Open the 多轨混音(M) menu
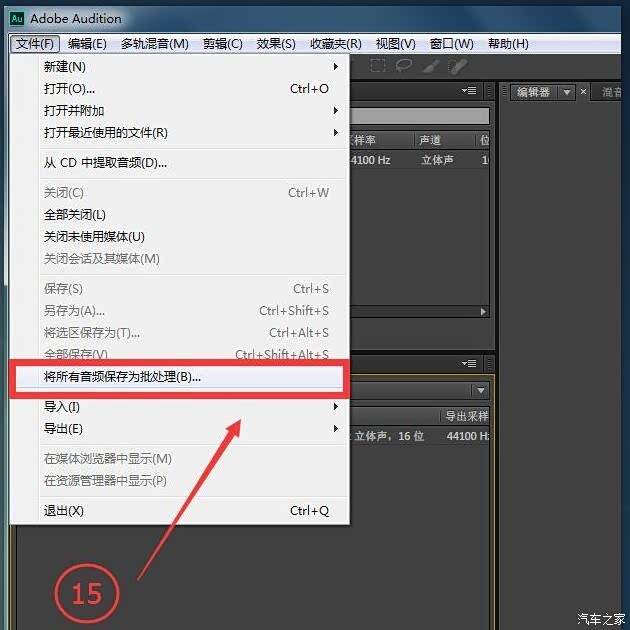The width and height of the screenshot is (630, 630). (155, 43)
